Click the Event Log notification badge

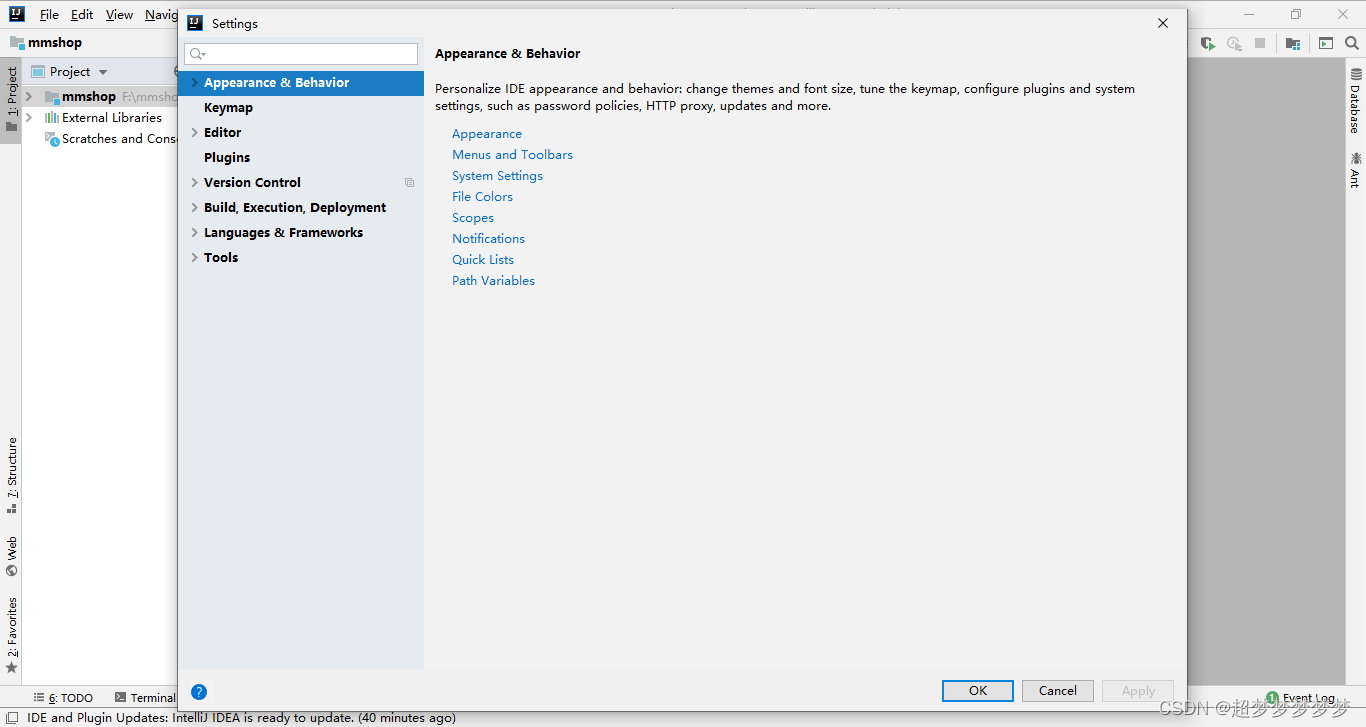click(x=1272, y=697)
